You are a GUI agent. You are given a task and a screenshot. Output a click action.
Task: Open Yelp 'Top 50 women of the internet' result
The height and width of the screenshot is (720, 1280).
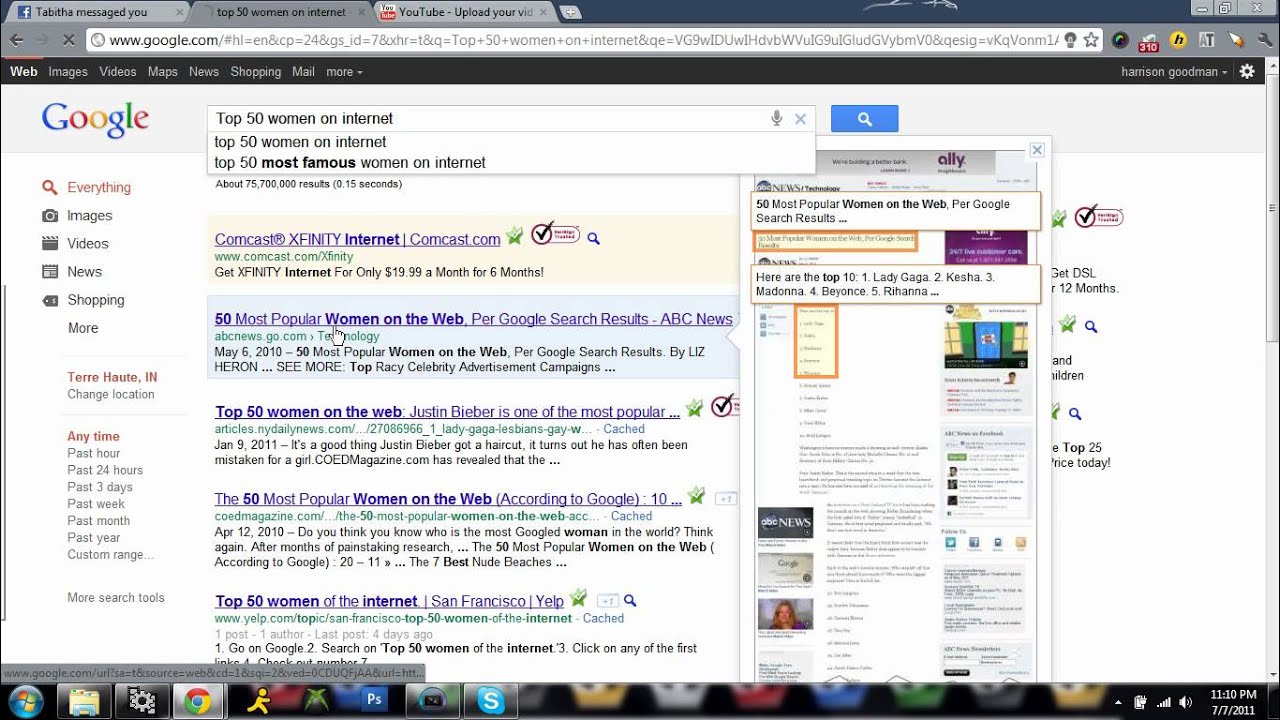389,601
